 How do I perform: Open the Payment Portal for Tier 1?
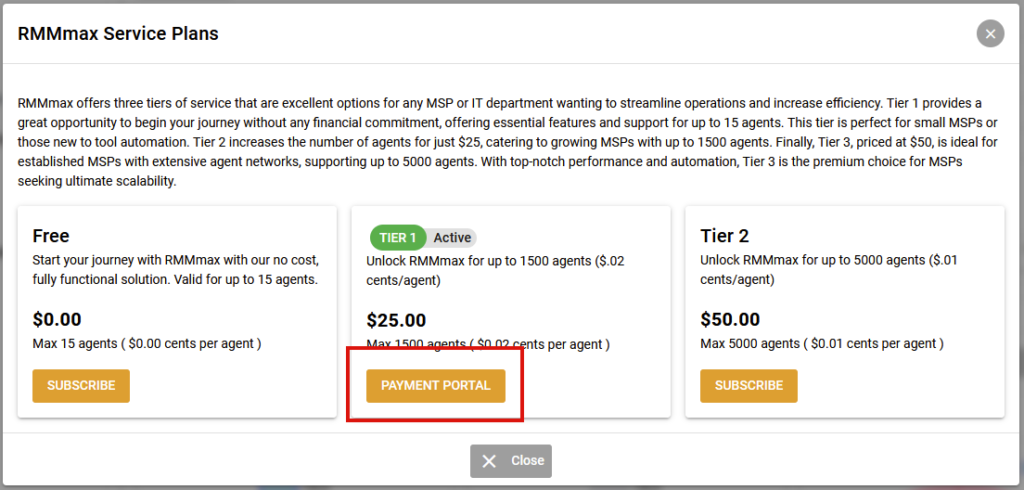point(435,386)
